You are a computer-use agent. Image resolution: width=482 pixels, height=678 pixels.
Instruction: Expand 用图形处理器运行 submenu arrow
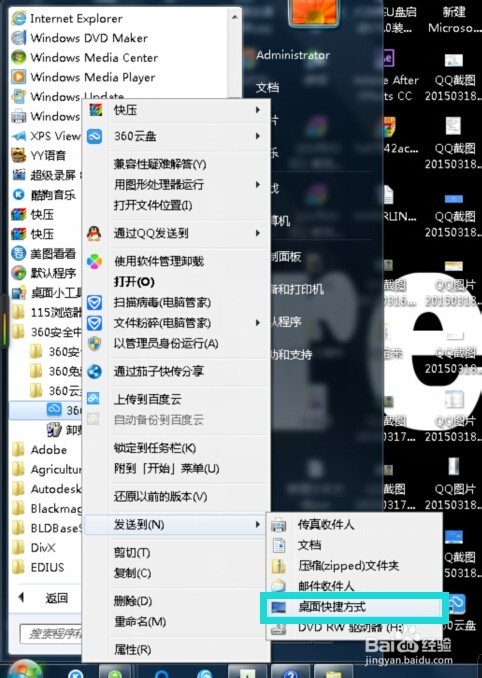[x=258, y=185]
